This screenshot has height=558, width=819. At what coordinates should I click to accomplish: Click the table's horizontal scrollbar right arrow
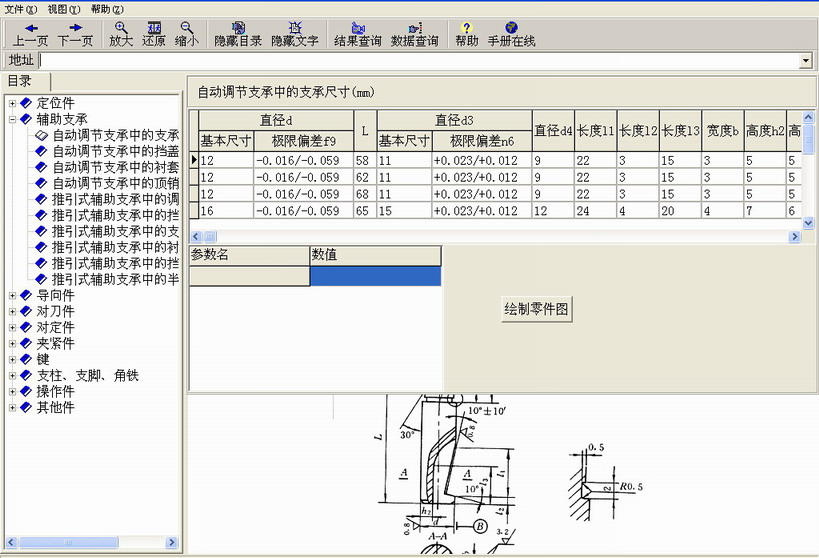[794, 237]
